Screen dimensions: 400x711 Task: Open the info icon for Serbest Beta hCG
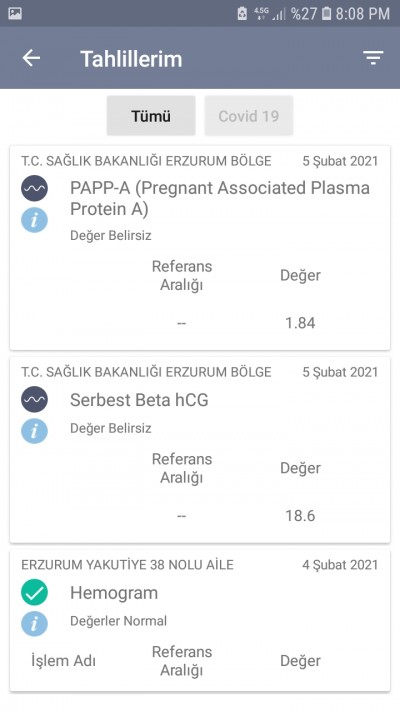coord(34,430)
